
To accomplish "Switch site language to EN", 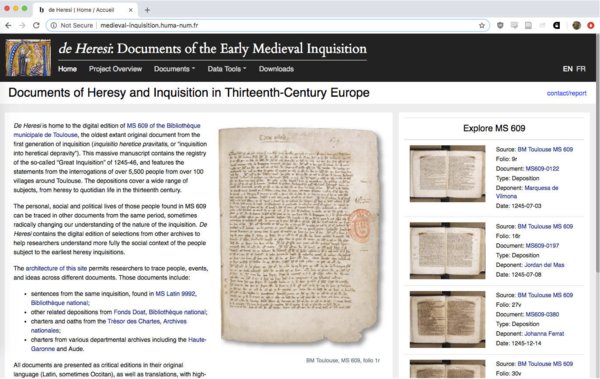I will click(567, 69).
